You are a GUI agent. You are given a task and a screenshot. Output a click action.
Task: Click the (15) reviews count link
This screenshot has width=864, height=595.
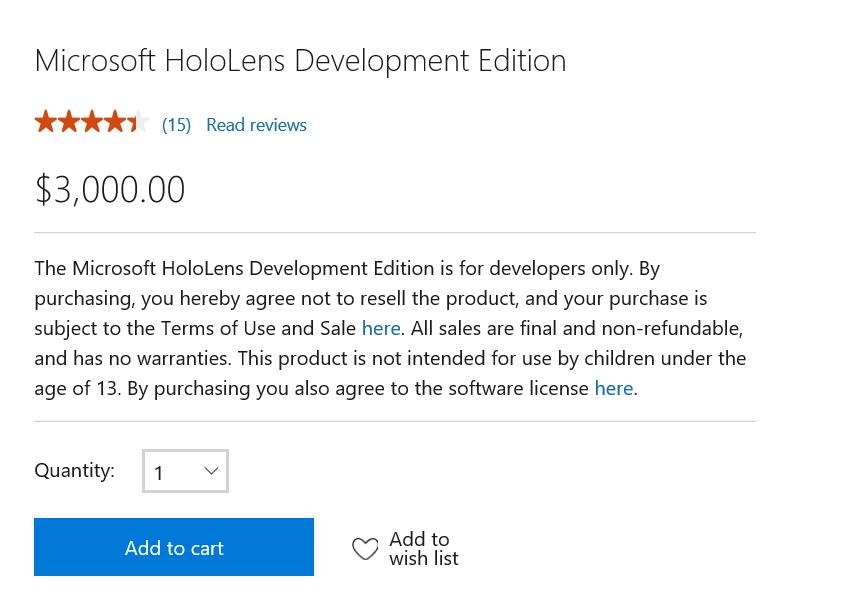pyautogui.click(x=176, y=123)
